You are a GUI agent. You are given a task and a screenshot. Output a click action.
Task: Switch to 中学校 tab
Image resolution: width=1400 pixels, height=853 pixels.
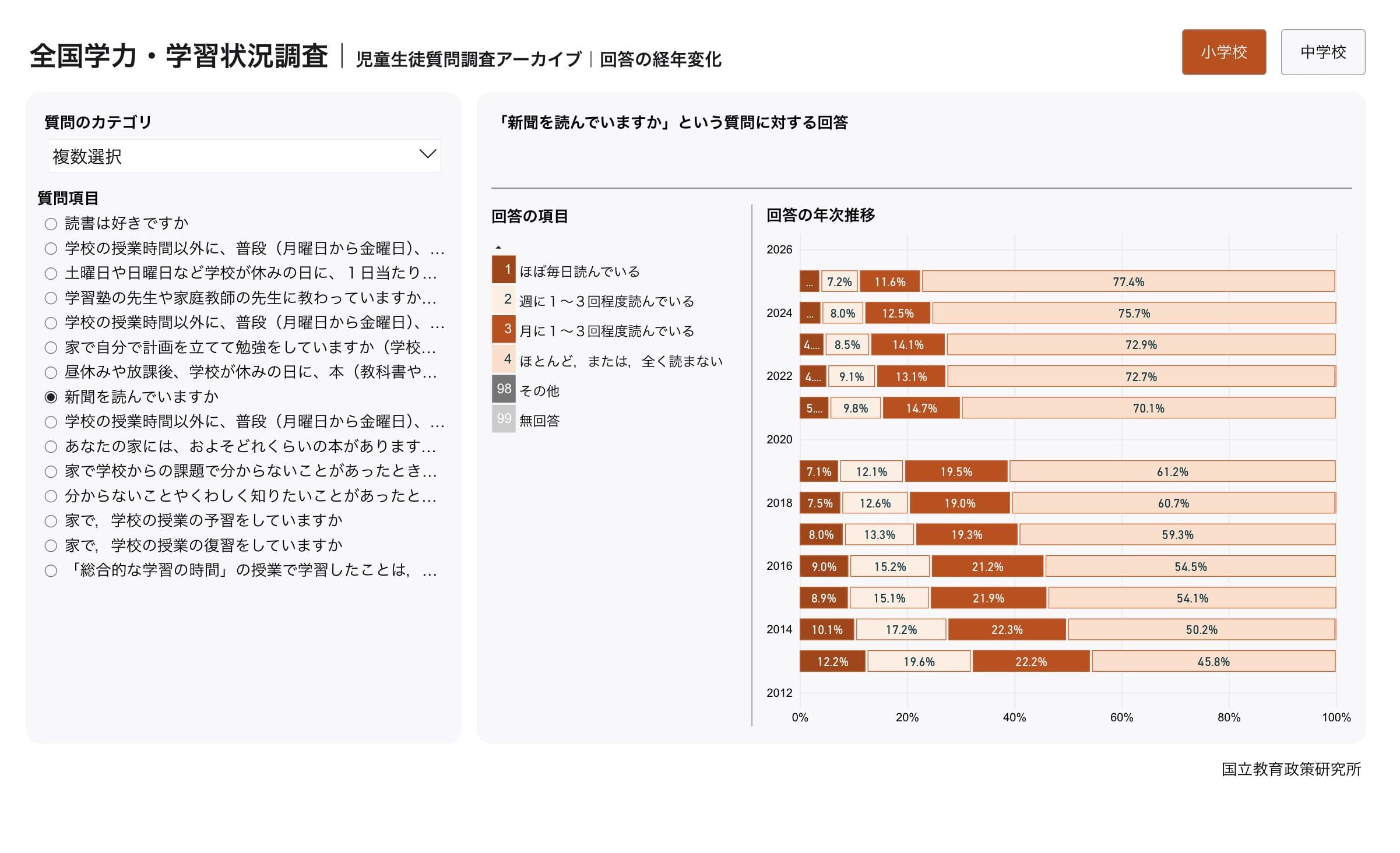1322,52
